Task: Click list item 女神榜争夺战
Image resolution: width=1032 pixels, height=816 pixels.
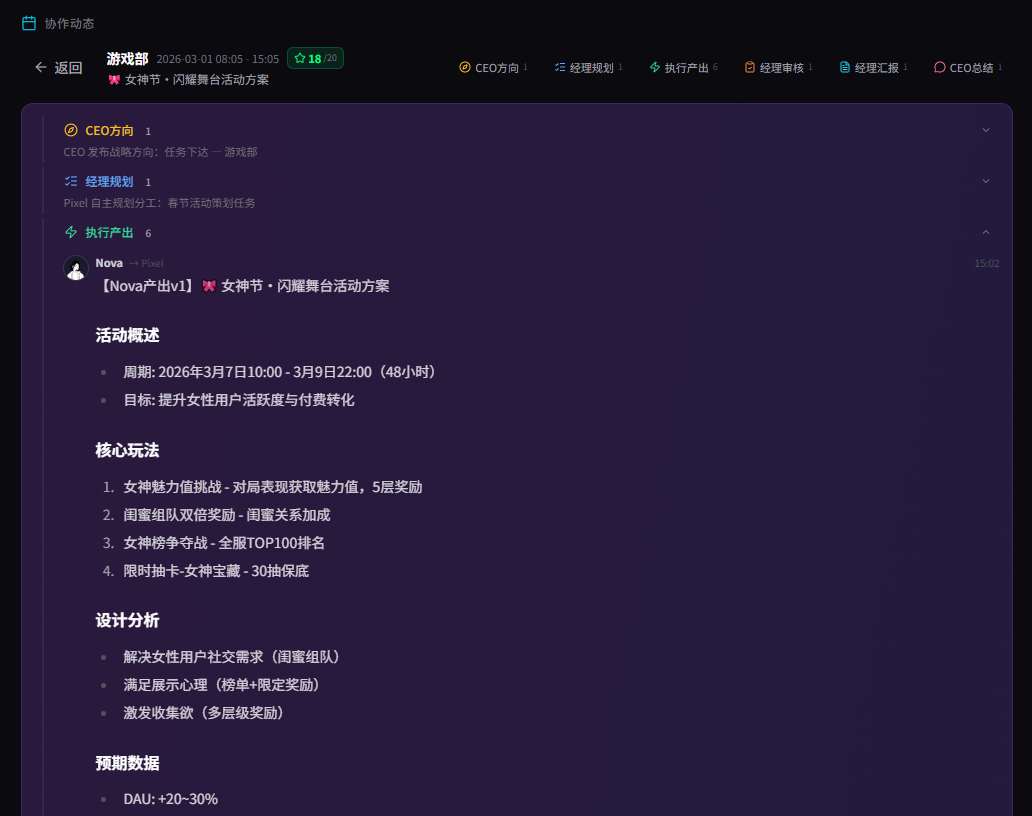Action: pyautogui.click(x=224, y=543)
